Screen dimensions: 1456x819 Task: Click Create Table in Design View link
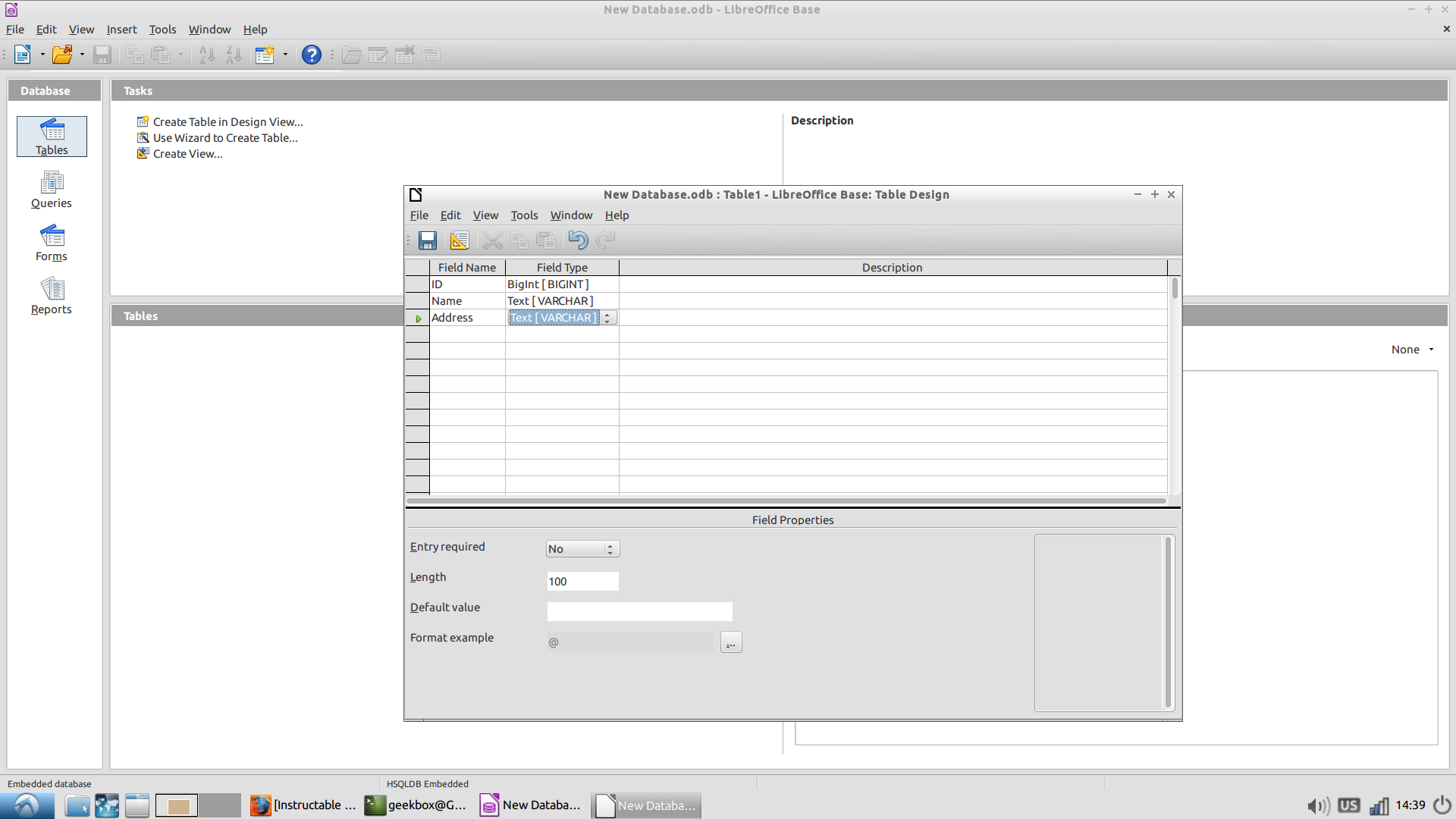[227, 122]
